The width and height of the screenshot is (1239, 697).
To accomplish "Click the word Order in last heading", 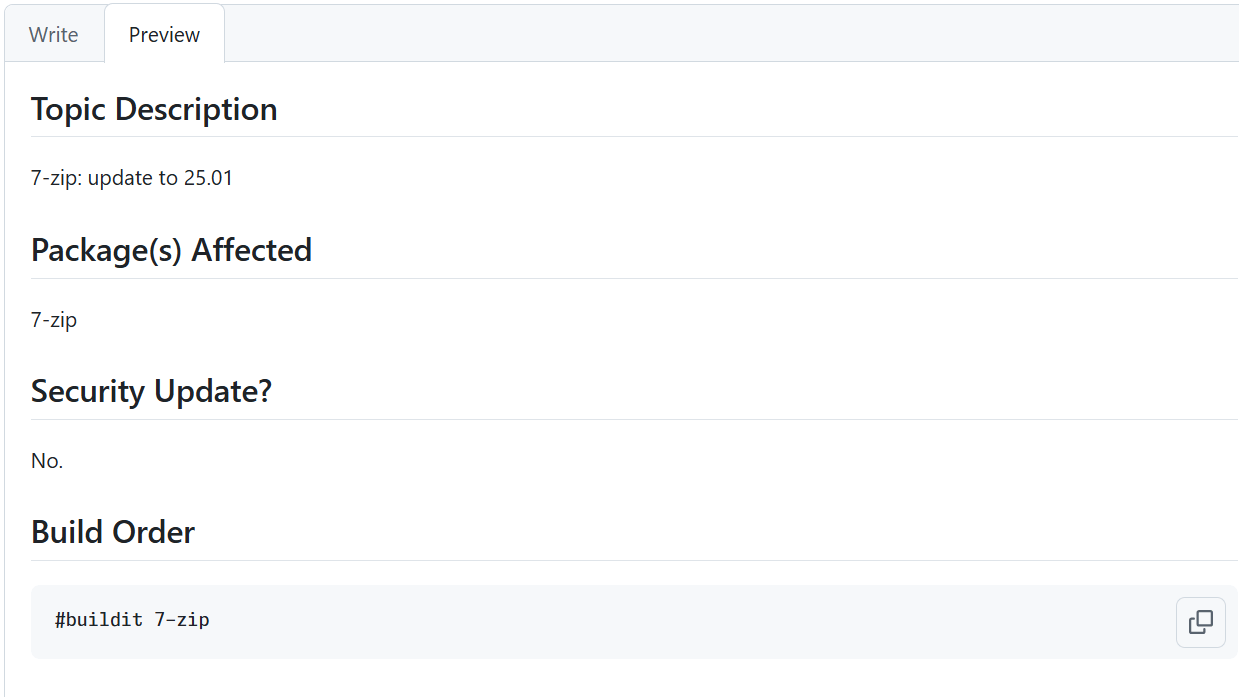I will click(x=152, y=532).
